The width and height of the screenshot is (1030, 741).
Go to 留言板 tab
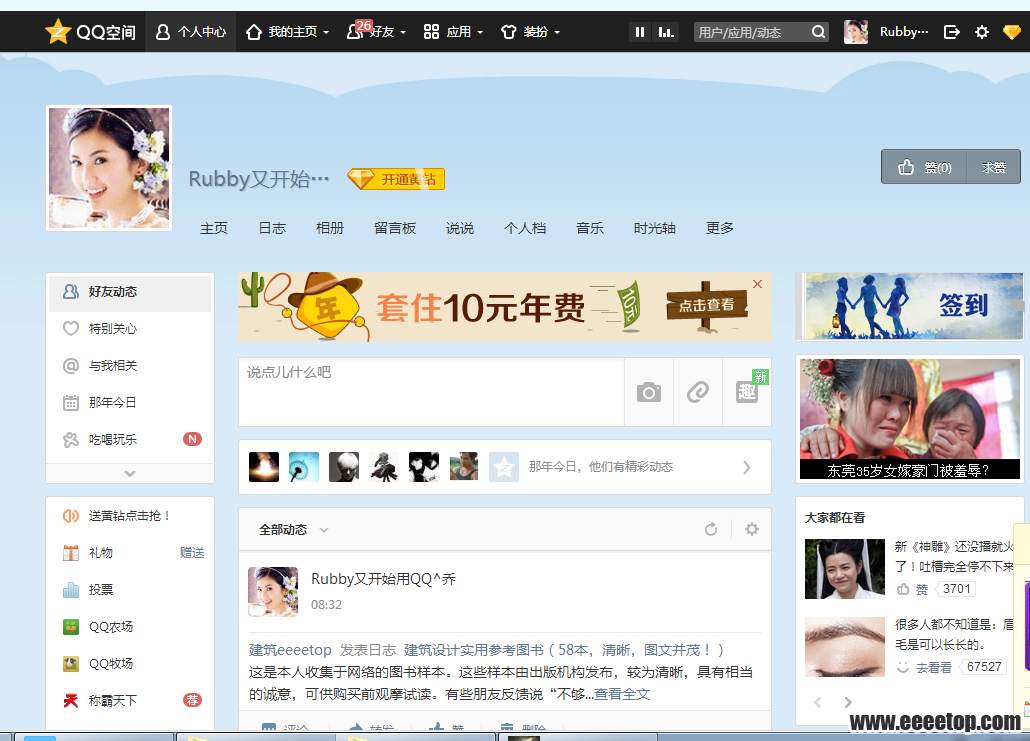pos(395,228)
